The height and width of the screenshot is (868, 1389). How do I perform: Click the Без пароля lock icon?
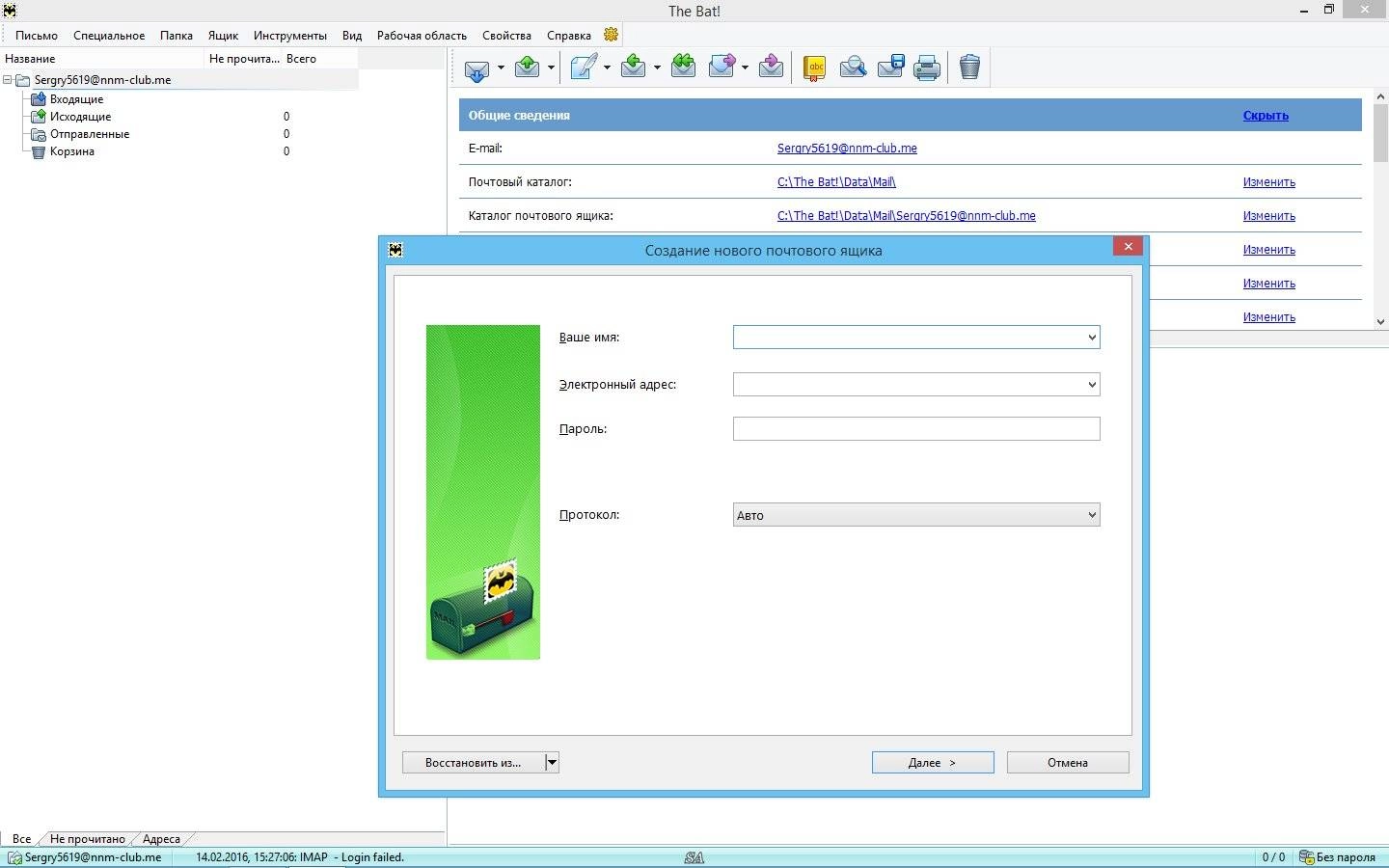1306,857
